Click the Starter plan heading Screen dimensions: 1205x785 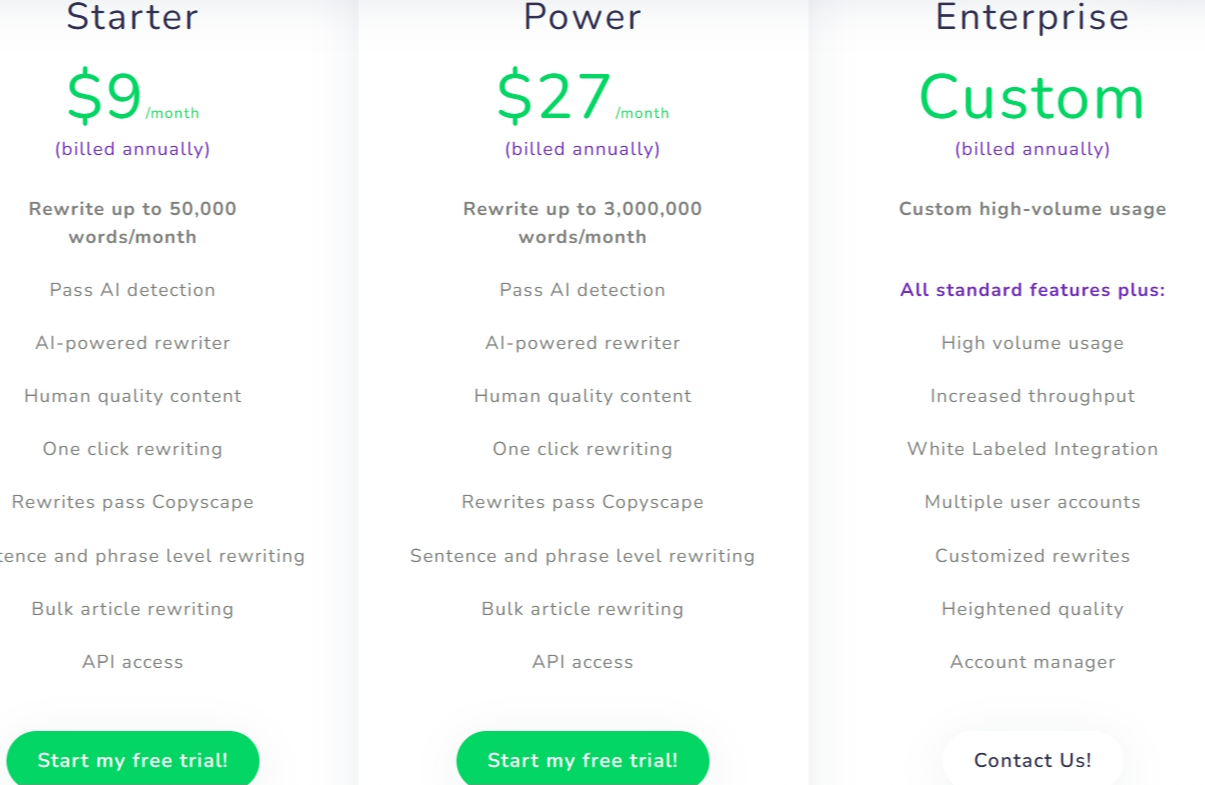point(133,17)
